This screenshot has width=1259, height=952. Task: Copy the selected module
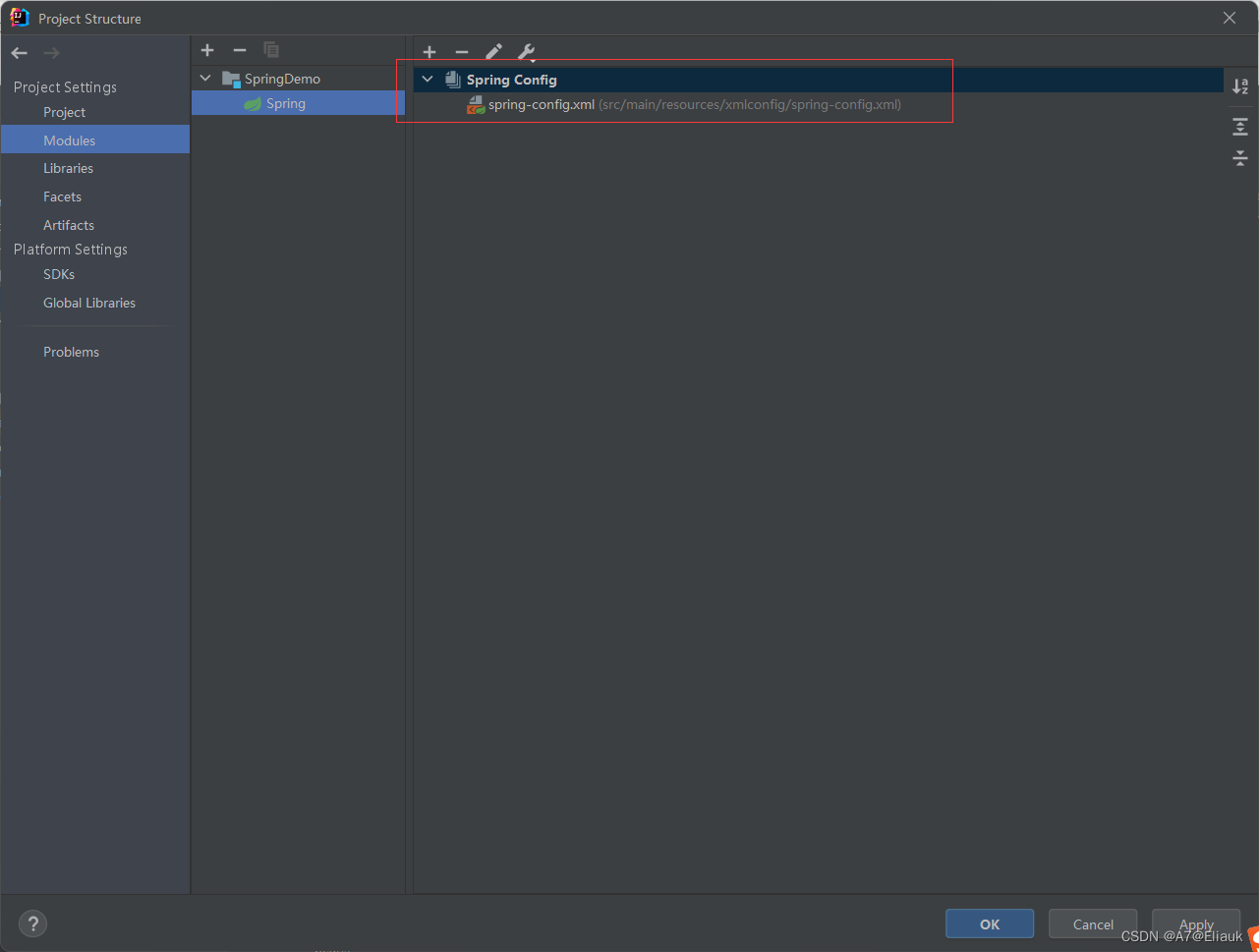[271, 50]
